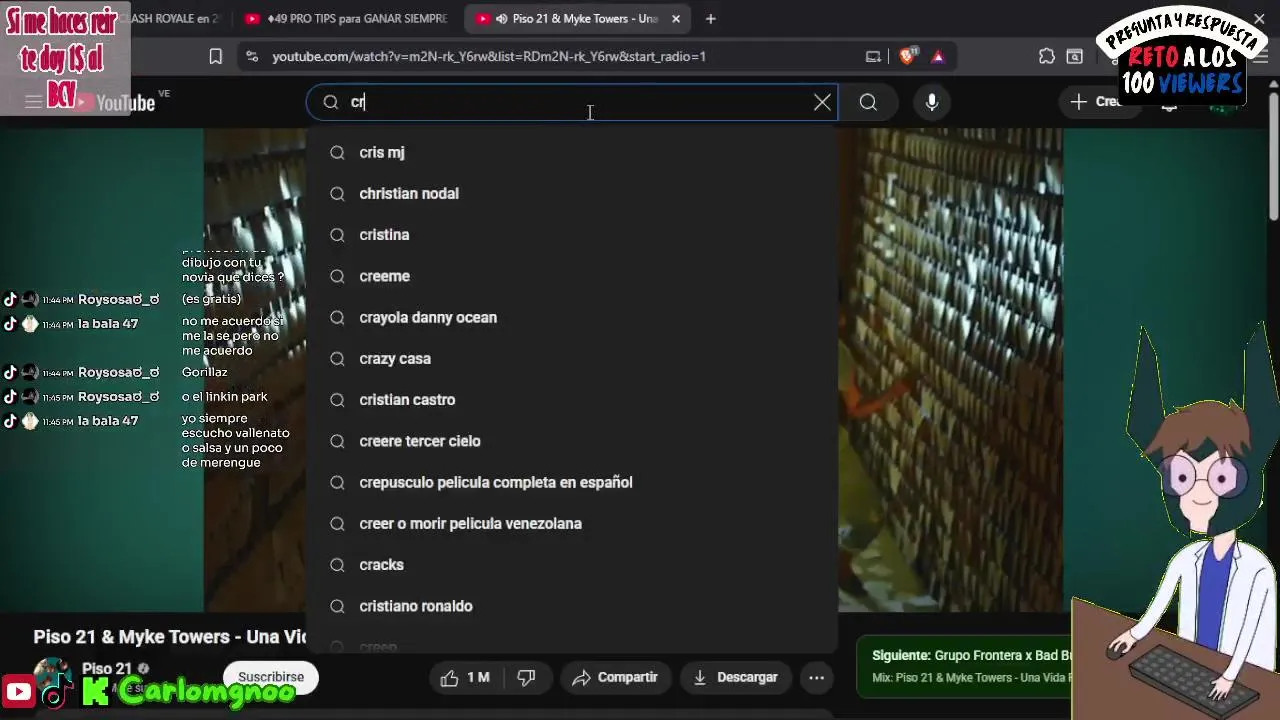Click search icon beside 'cracks' suggestion
Viewport: 1280px width, 720px height.
337,565
